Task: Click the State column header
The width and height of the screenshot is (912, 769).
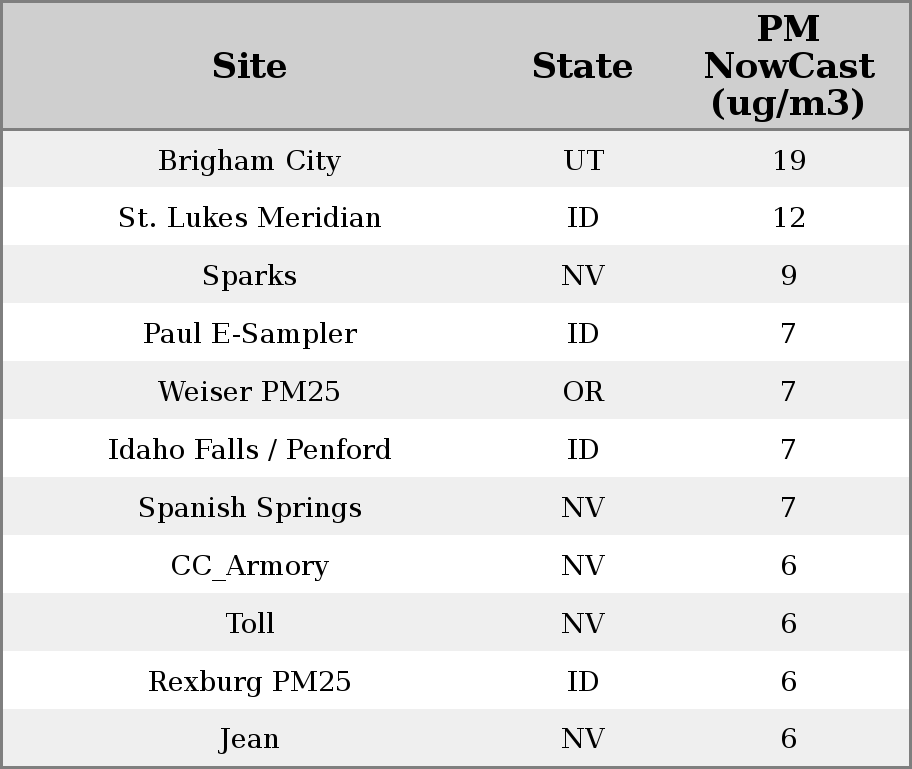Action: pyautogui.click(x=582, y=67)
